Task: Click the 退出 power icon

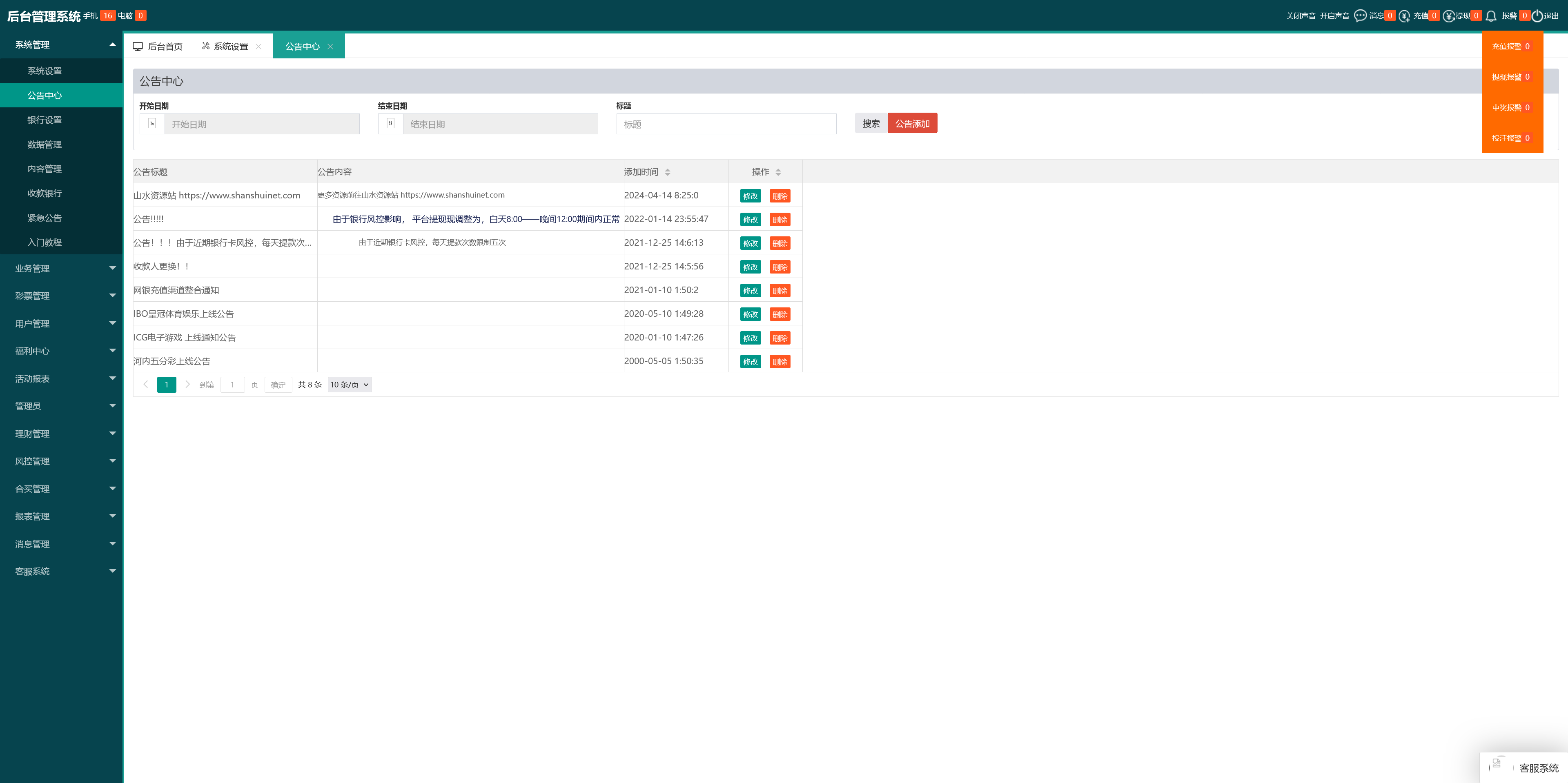Action: click(1537, 16)
